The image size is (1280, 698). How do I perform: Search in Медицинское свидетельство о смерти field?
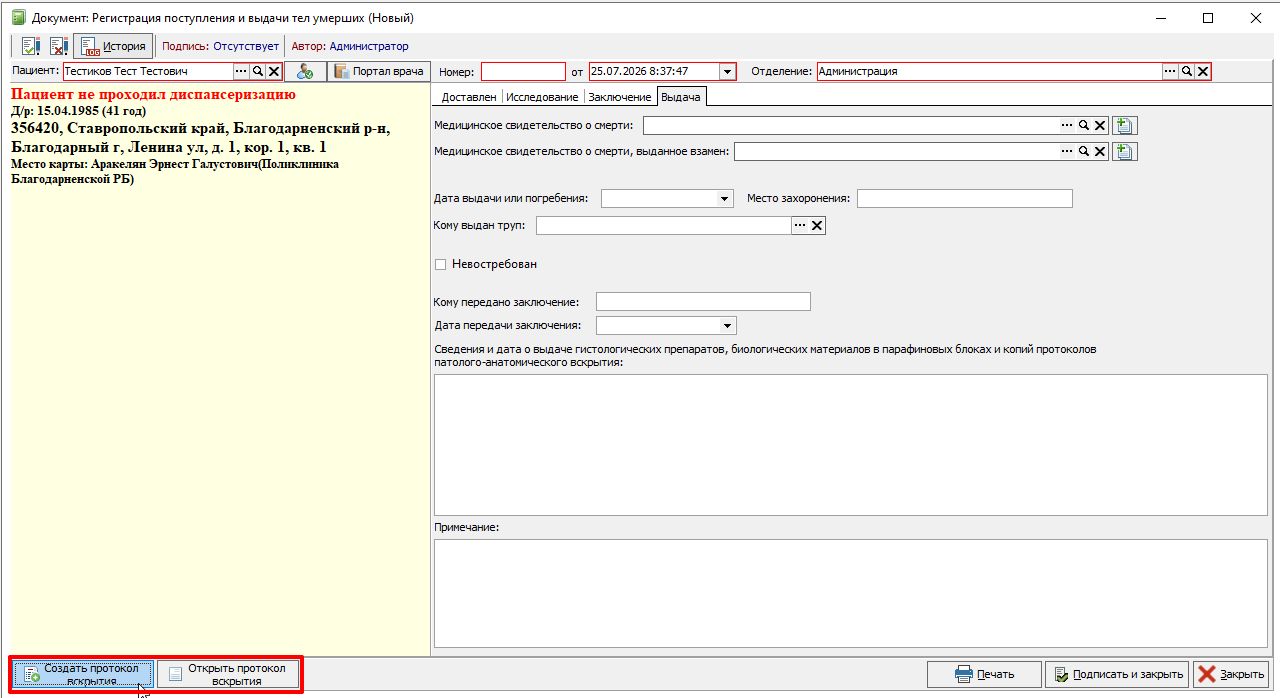1083,126
